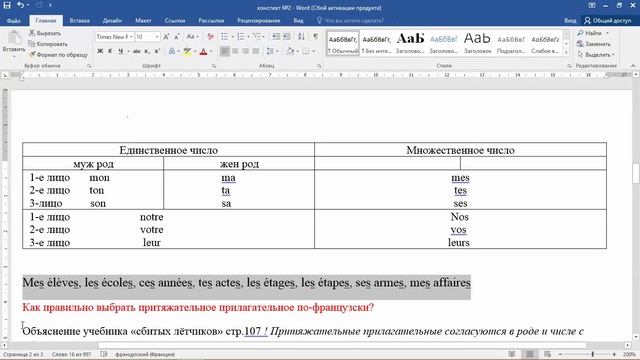This screenshot has height=360, width=640.
Task: Click Replace (Заменить)
Action: click(594, 44)
